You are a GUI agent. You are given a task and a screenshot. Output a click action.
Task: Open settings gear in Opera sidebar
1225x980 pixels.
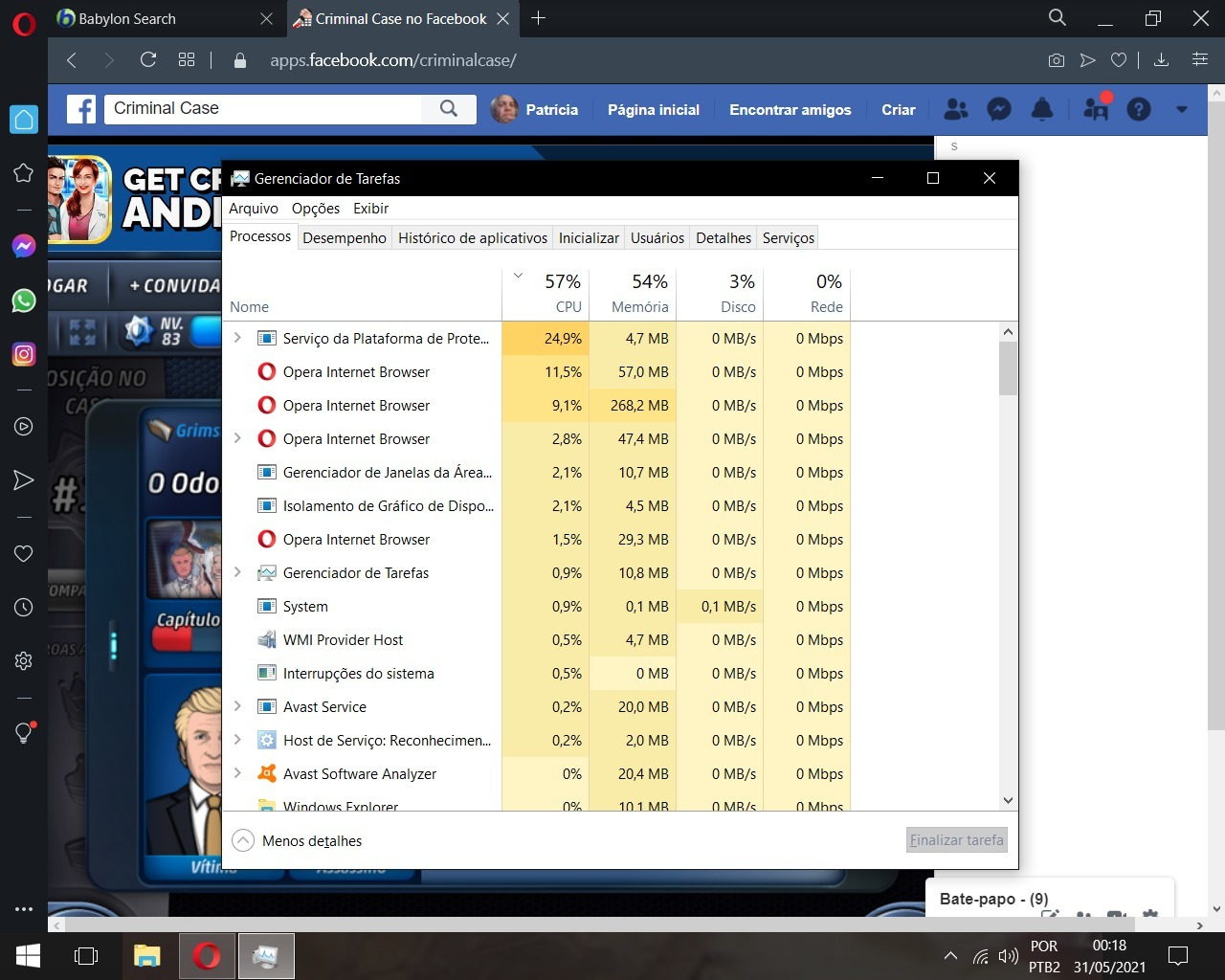24,660
